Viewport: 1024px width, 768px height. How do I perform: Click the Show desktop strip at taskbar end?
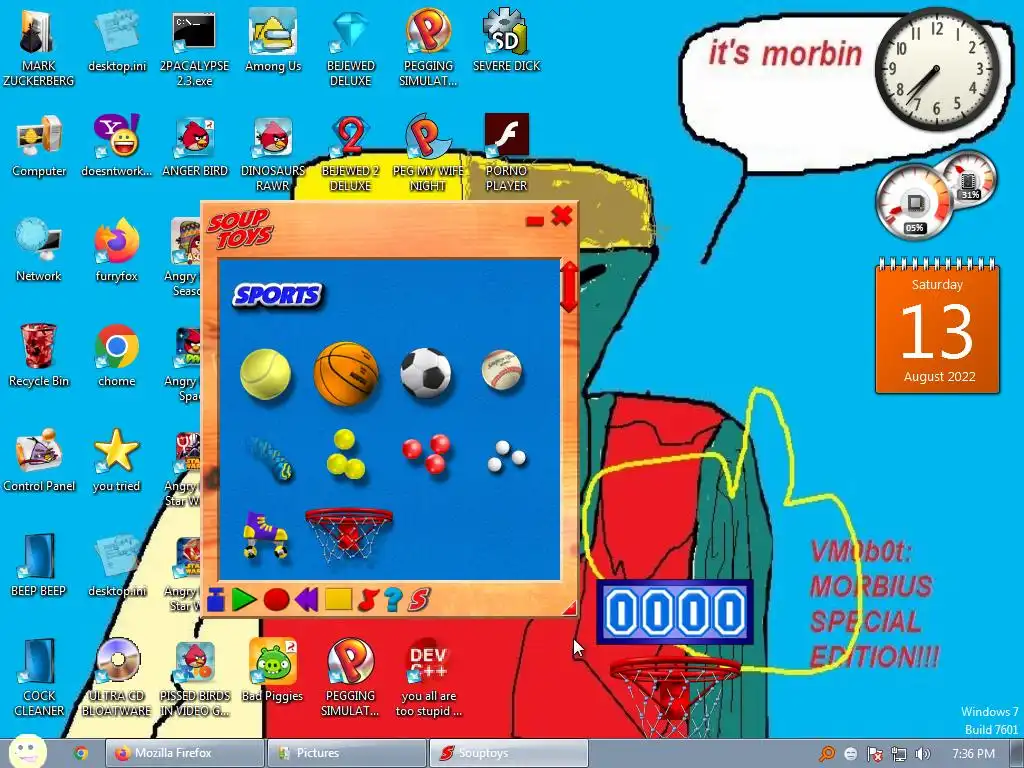click(x=1017, y=754)
